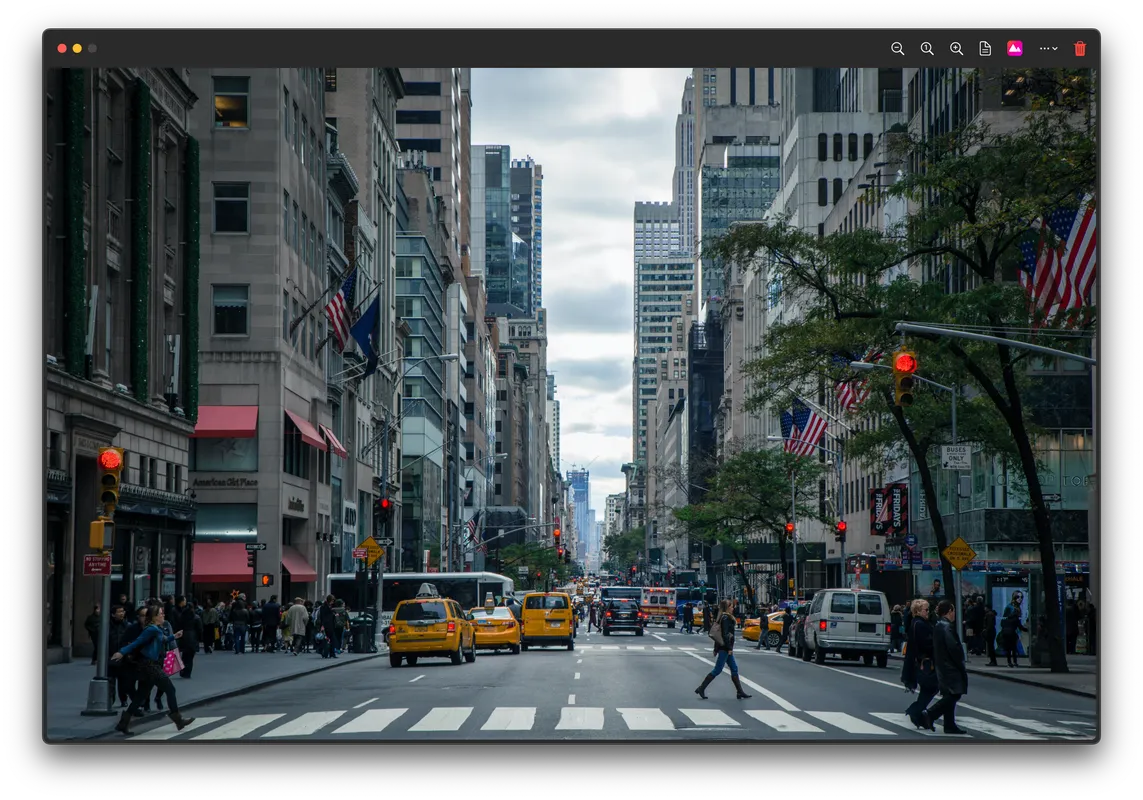This screenshot has height=800, width=1143.
Task: Show file details with the page icon
Action: 984,47
